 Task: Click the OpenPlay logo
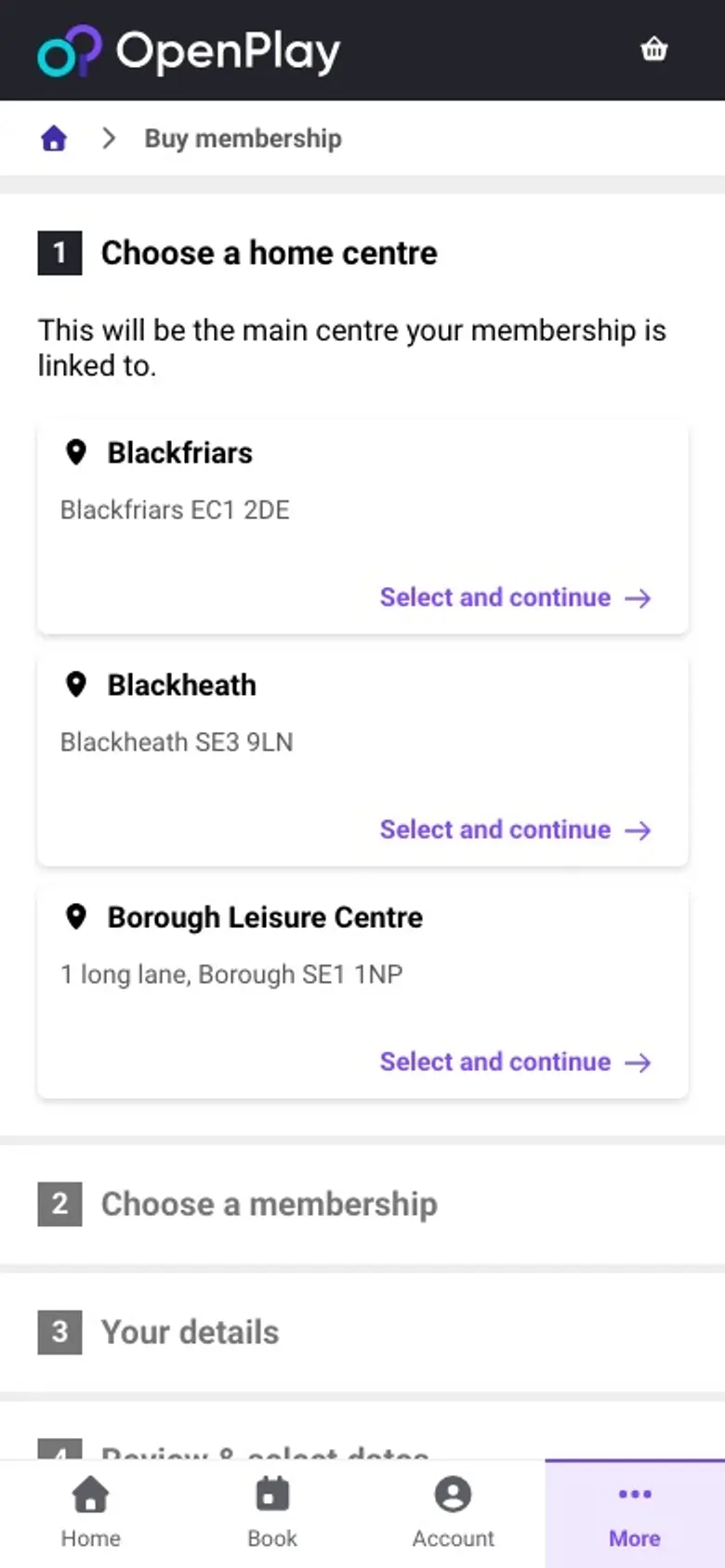point(189,51)
